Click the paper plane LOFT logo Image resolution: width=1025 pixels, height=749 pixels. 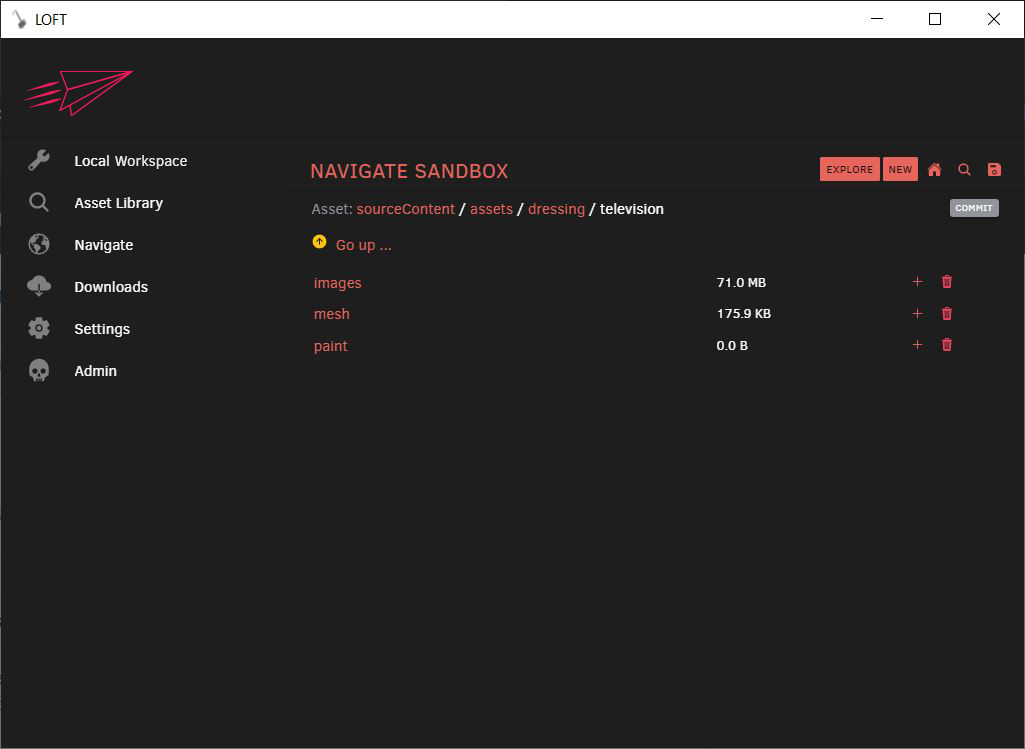tap(78, 91)
